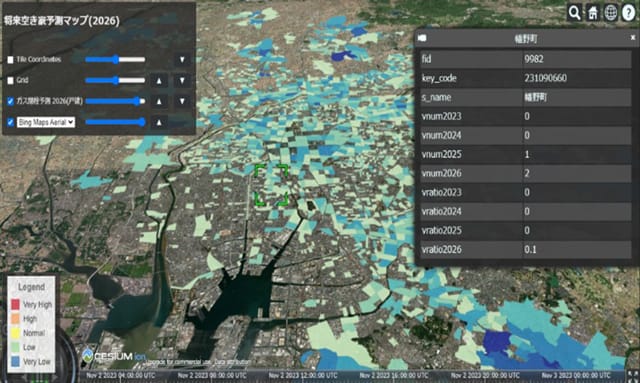Enable the Grid layer checkbox
The height and width of the screenshot is (383, 640).
click(11, 80)
